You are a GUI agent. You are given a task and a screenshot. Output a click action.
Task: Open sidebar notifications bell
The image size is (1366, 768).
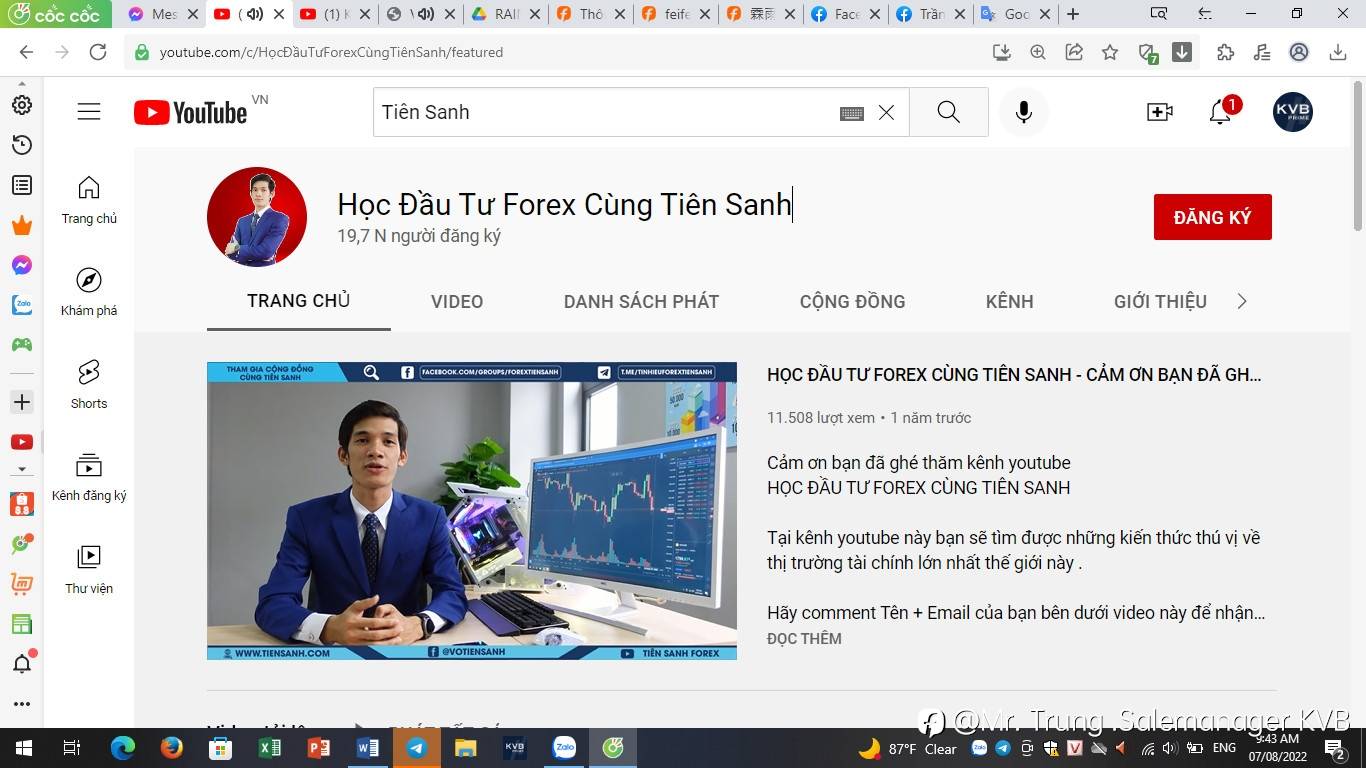pyautogui.click(x=21, y=663)
